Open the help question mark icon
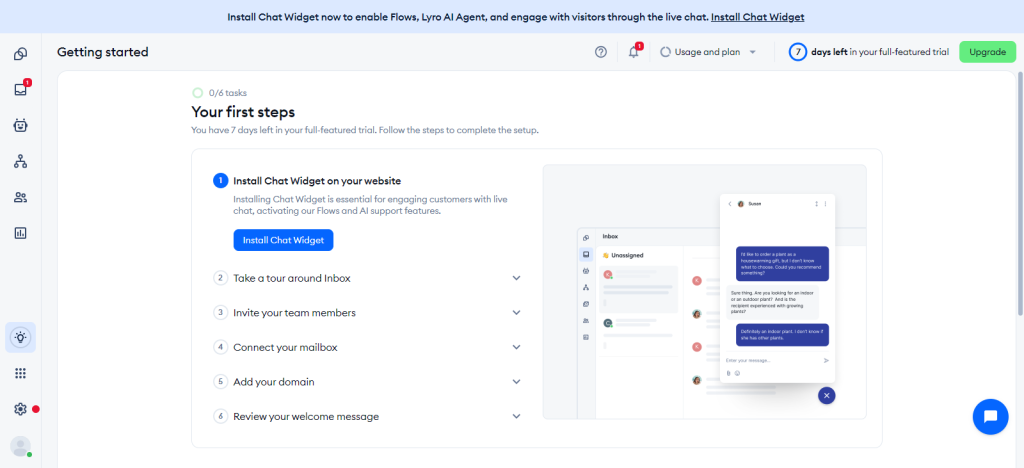This screenshot has width=1024, height=468. (x=601, y=52)
